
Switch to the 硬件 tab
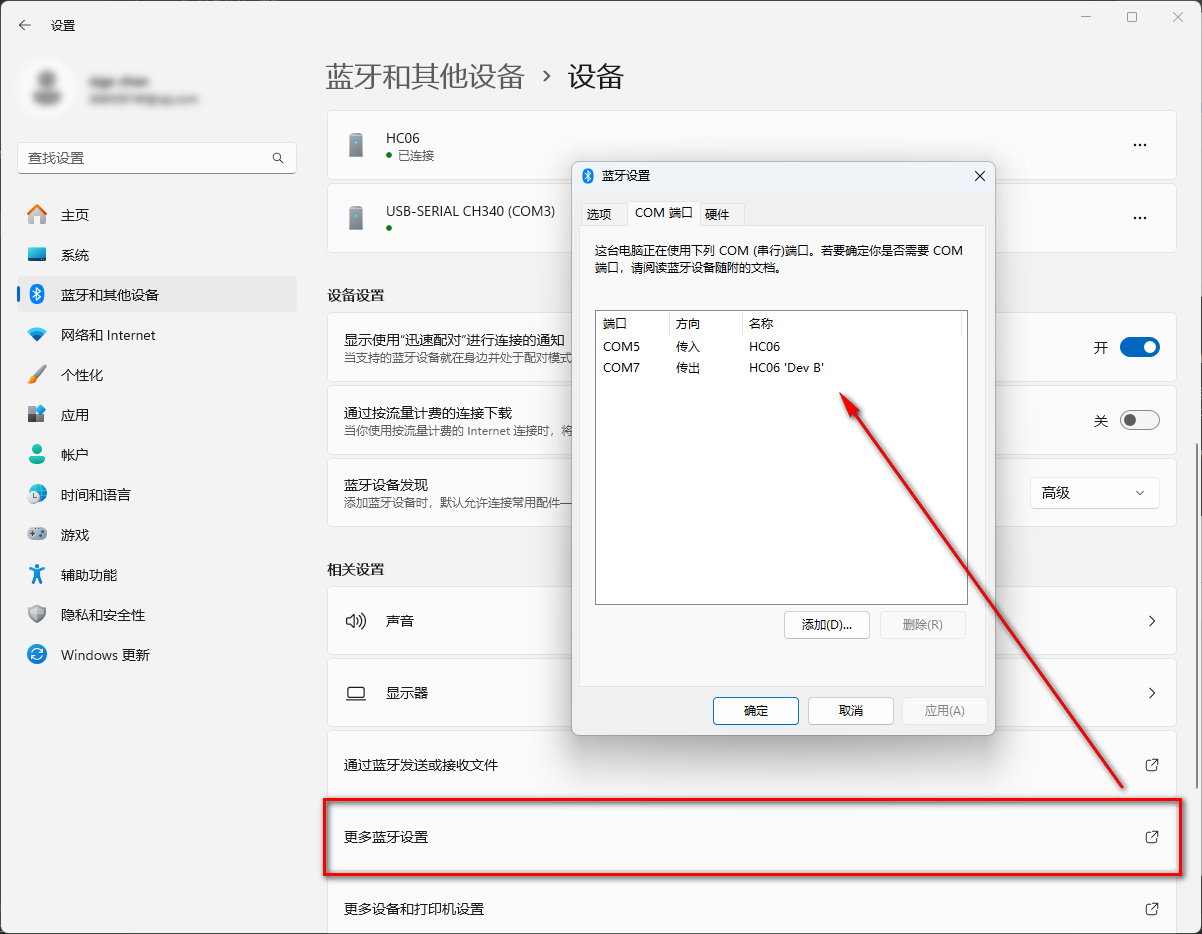[x=717, y=214]
